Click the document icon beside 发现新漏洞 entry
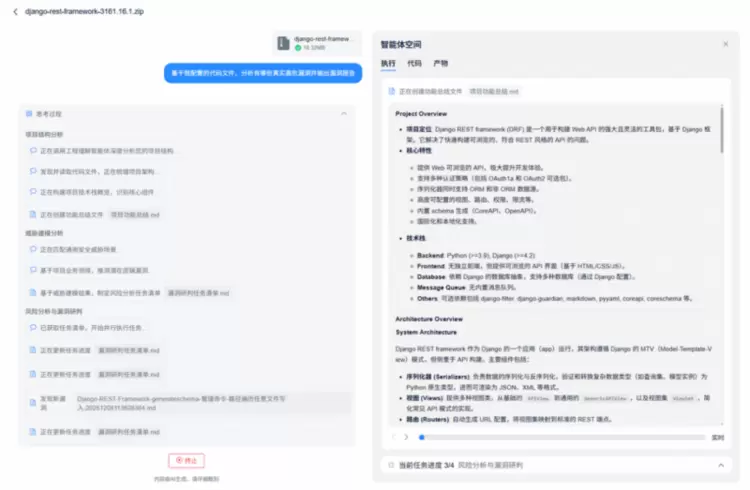The image size is (750, 490). [x=33, y=403]
